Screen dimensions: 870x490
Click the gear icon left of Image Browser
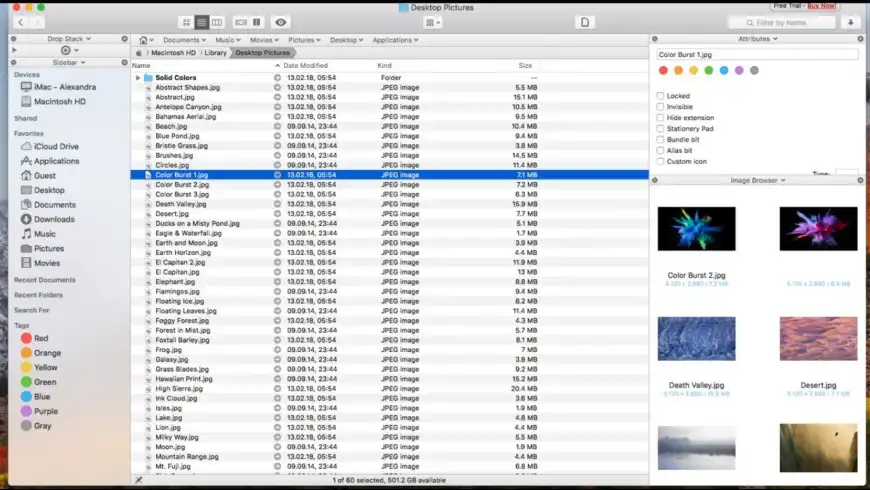pyautogui.click(x=655, y=180)
